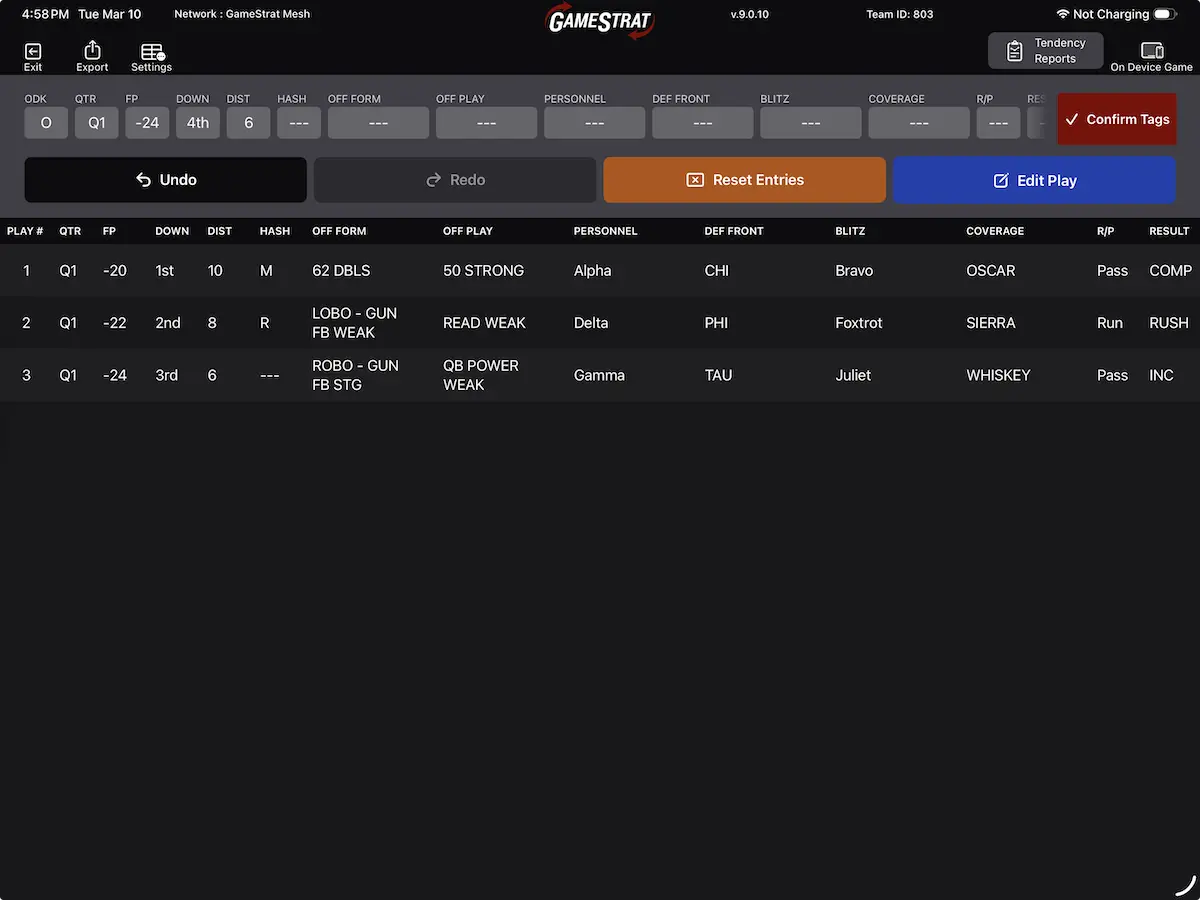Image resolution: width=1200 pixels, height=900 pixels.
Task: Click the blue Edit Play button
Action: 1034,181
